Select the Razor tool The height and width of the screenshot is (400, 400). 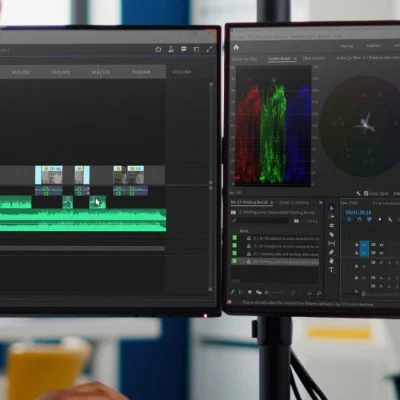click(x=332, y=235)
